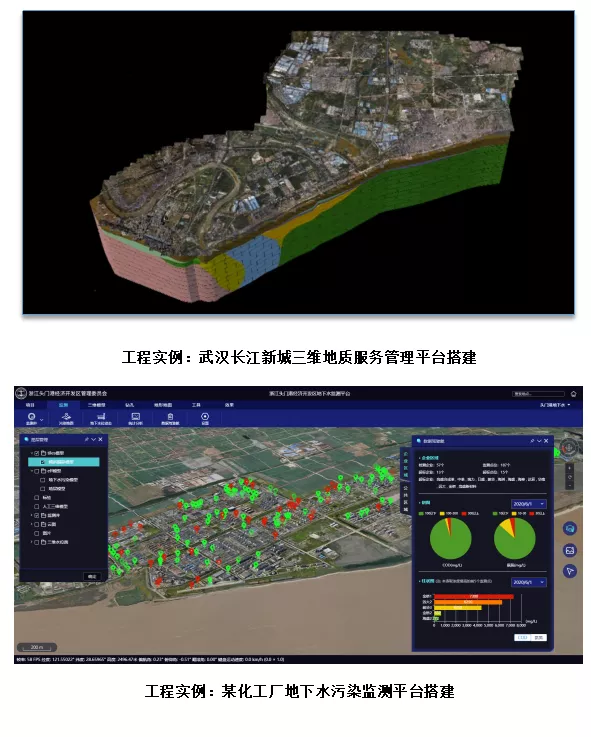Click the home icon beside the search box
This screenshot has width=591, height=737.
(x=573, y=393)
